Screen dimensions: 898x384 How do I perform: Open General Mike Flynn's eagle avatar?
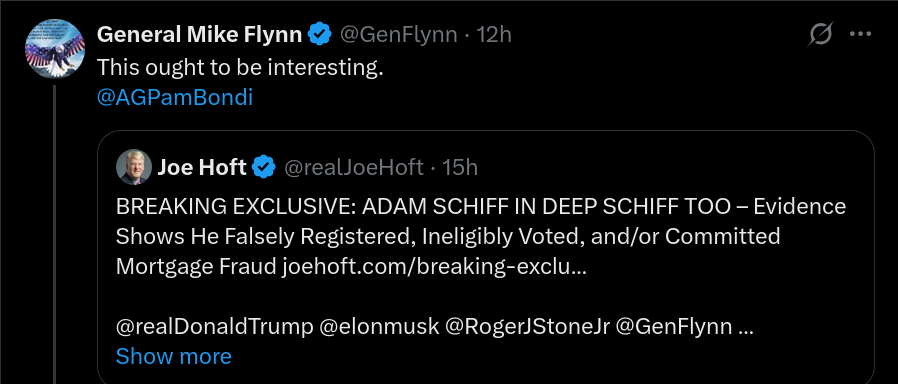55,49
